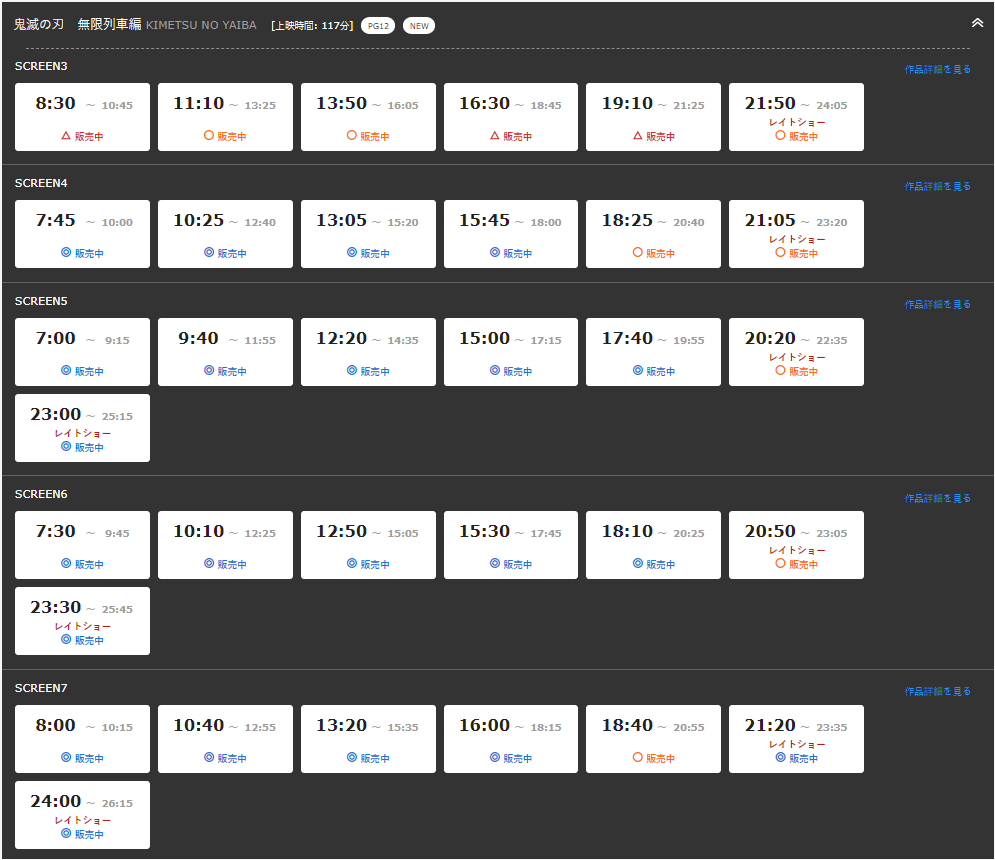
Task: Select the 16:30 showtime on SCREEN3
Action: coord(511,117)
